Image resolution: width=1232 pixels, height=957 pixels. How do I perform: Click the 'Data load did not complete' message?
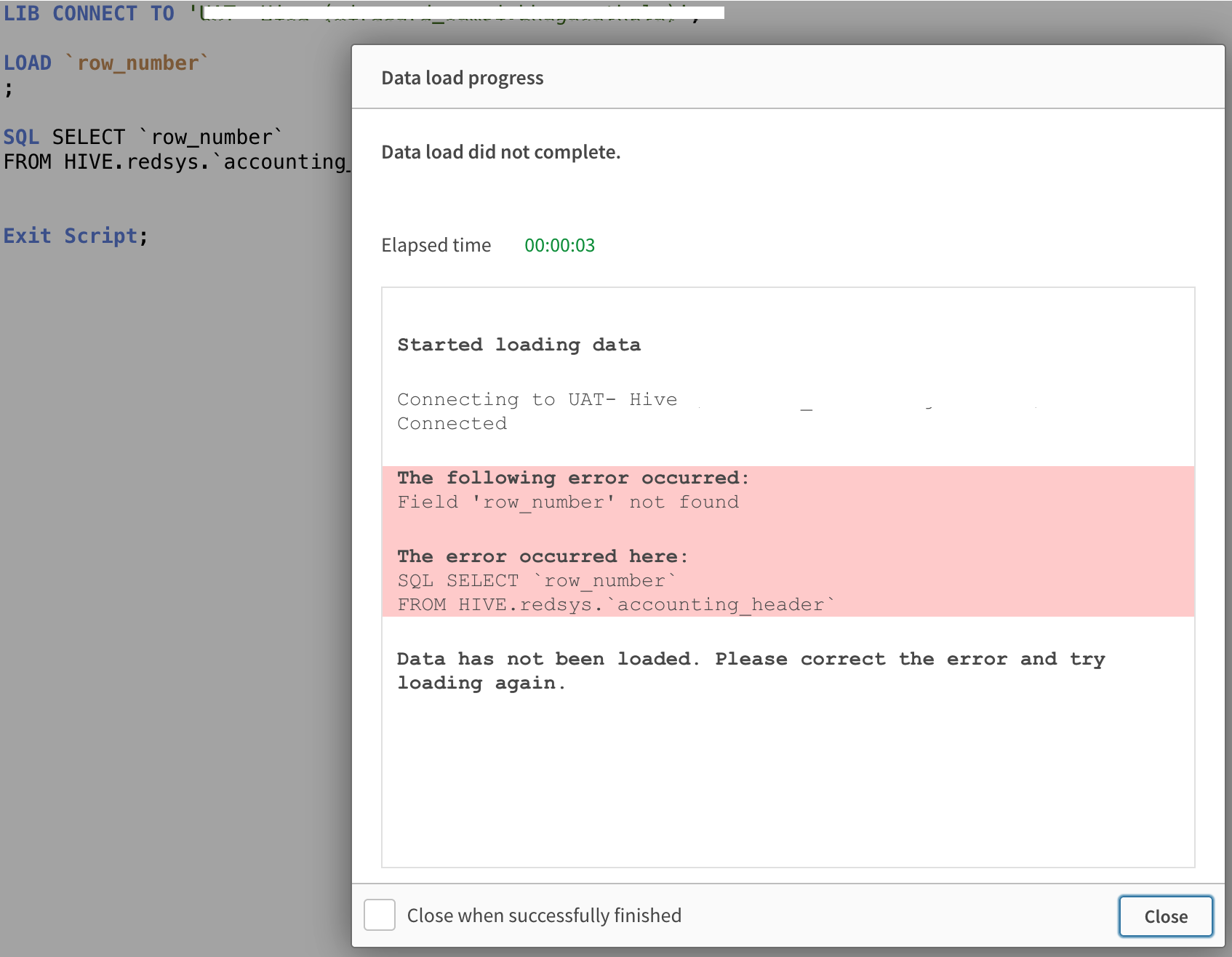coord(500,152)
